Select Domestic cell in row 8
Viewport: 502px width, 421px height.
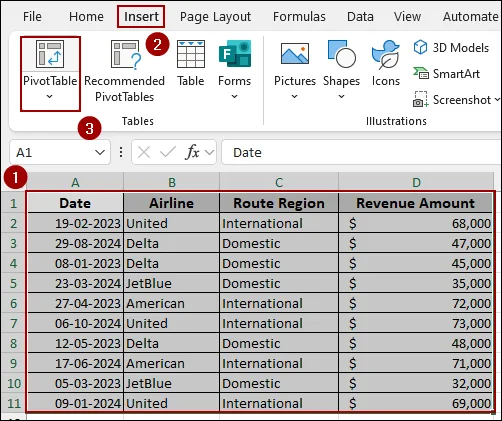[x=279, y=343]
